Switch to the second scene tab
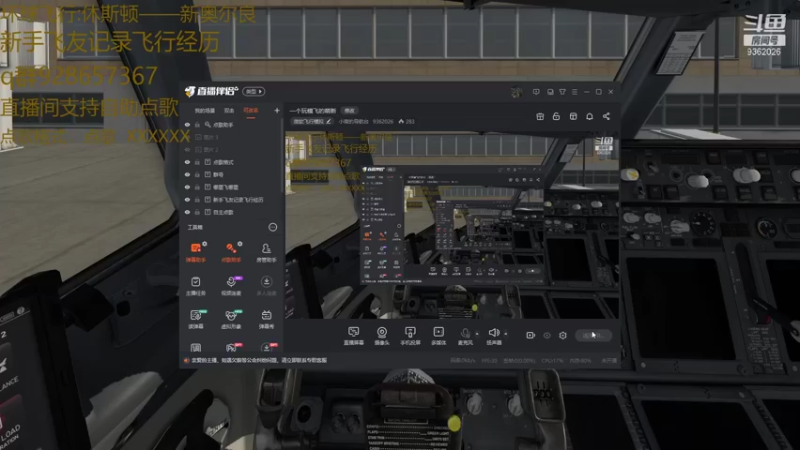Viewport: 800px width, 450px height. (229, 110)
